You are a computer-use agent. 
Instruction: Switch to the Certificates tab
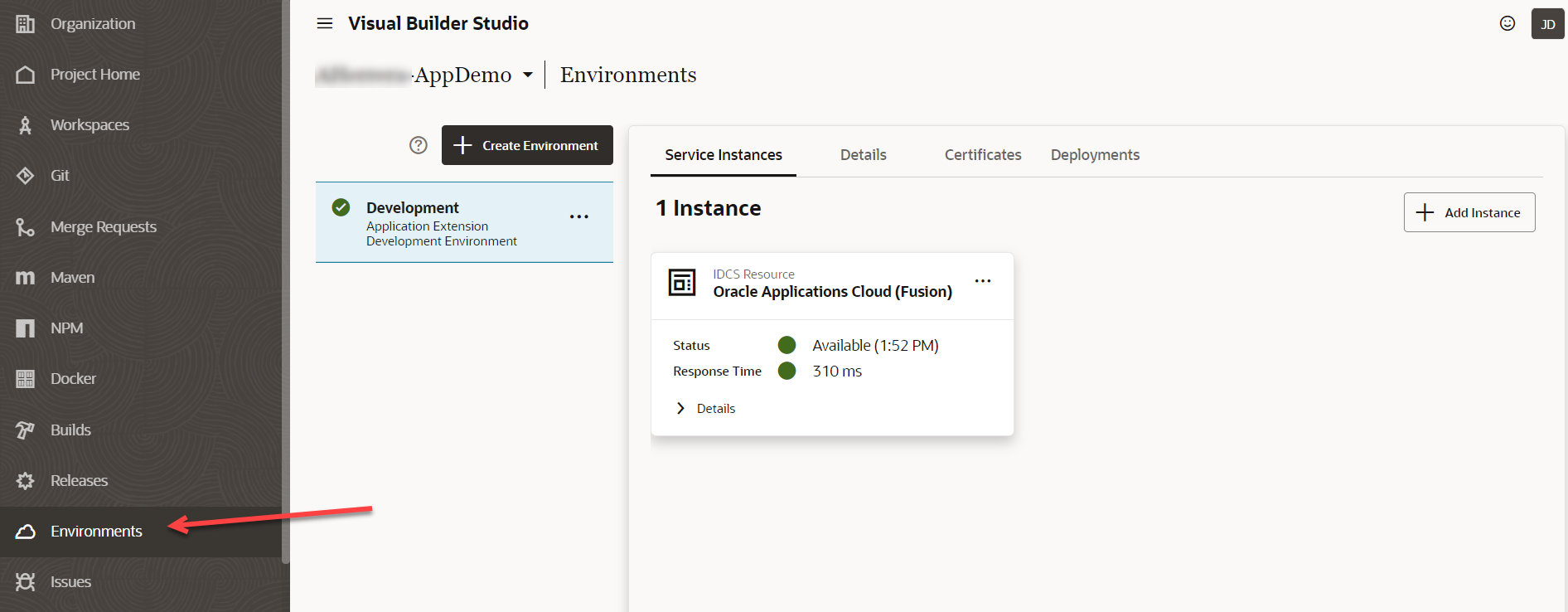pos(983,155)
